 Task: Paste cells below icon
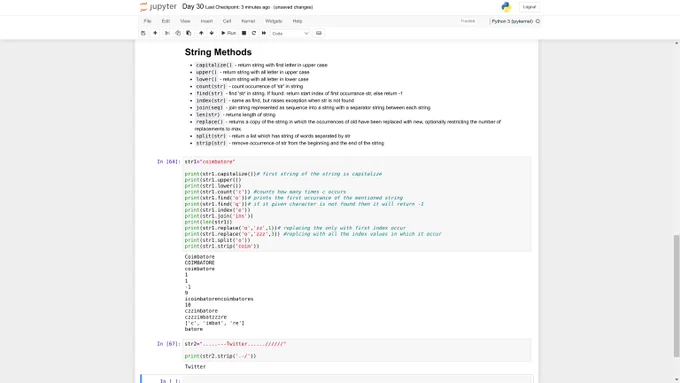(189, 33)
